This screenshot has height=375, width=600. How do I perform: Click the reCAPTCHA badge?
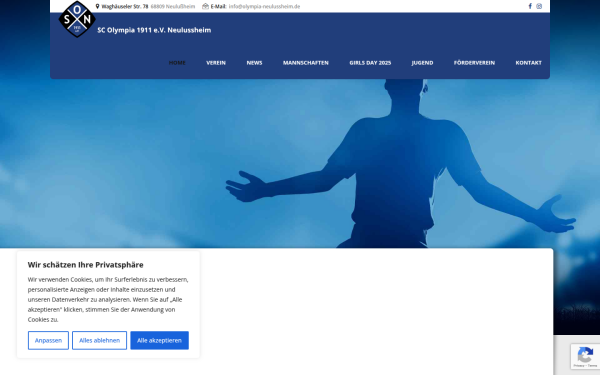tap(585, 356)
